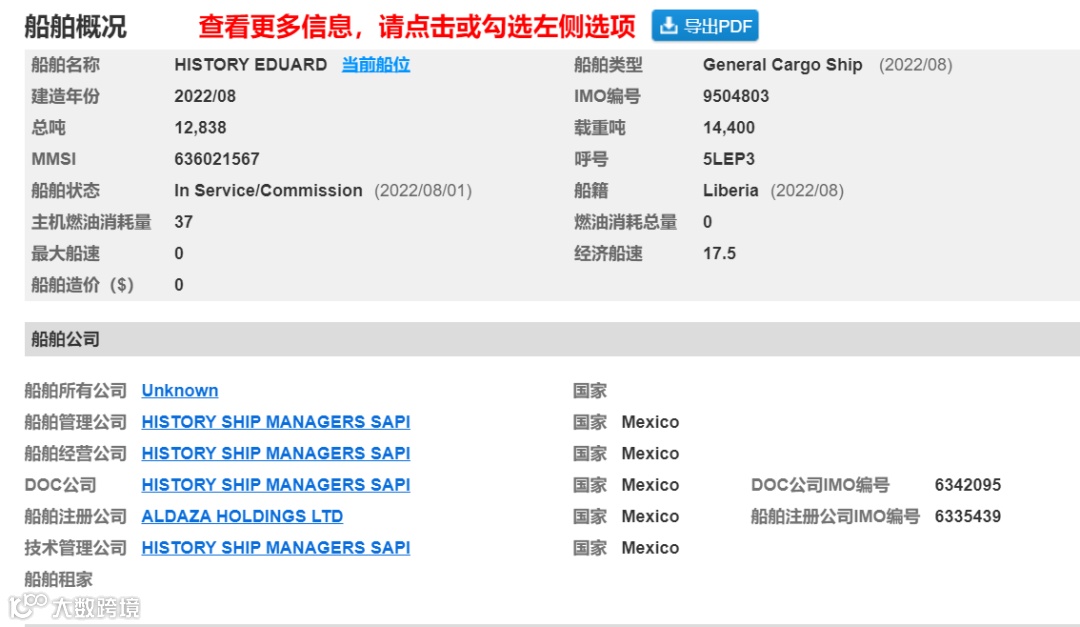
Task: Click the 最大船速 label
Action: (65, 254)
